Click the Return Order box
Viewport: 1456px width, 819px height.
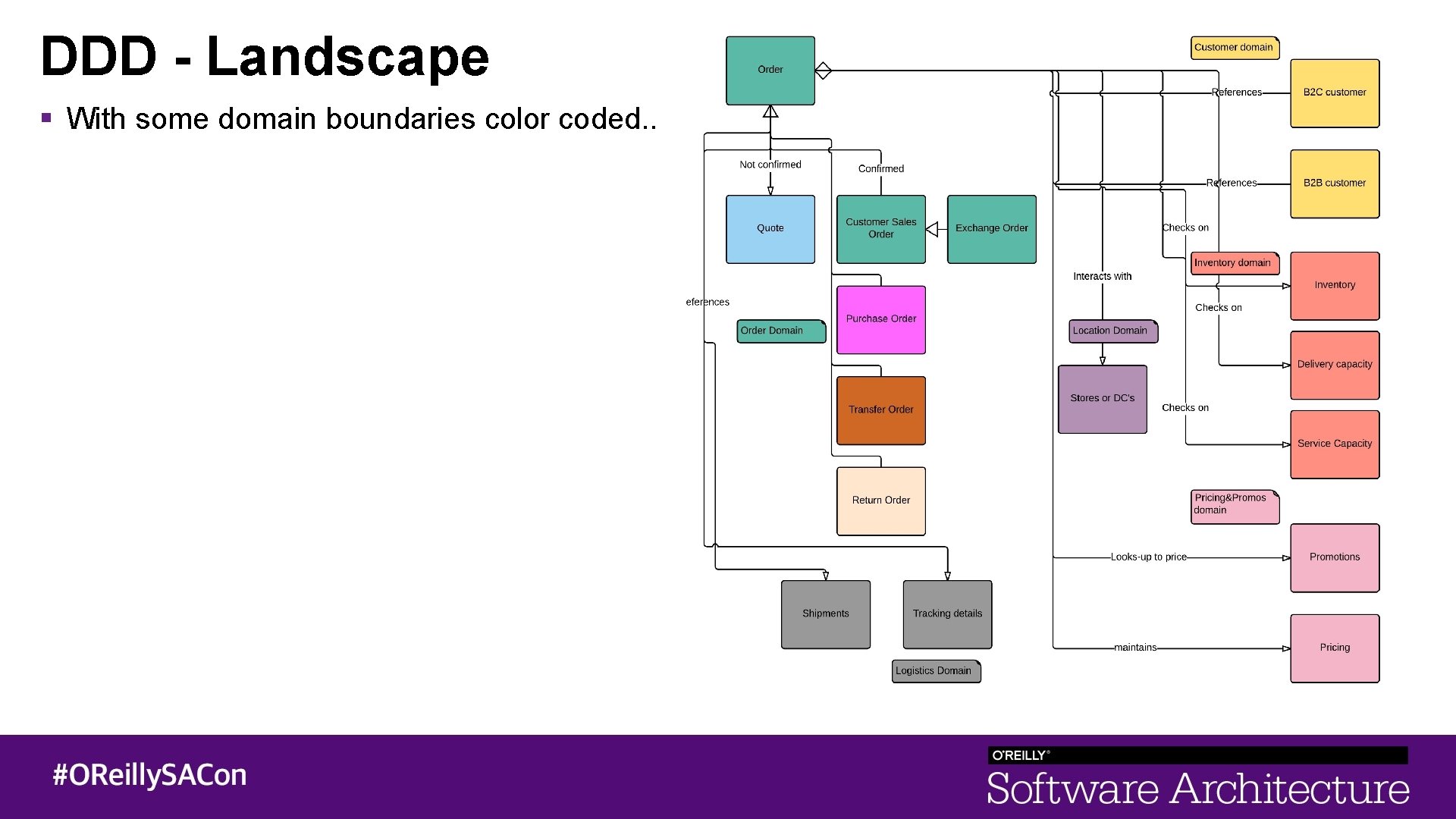880,500
